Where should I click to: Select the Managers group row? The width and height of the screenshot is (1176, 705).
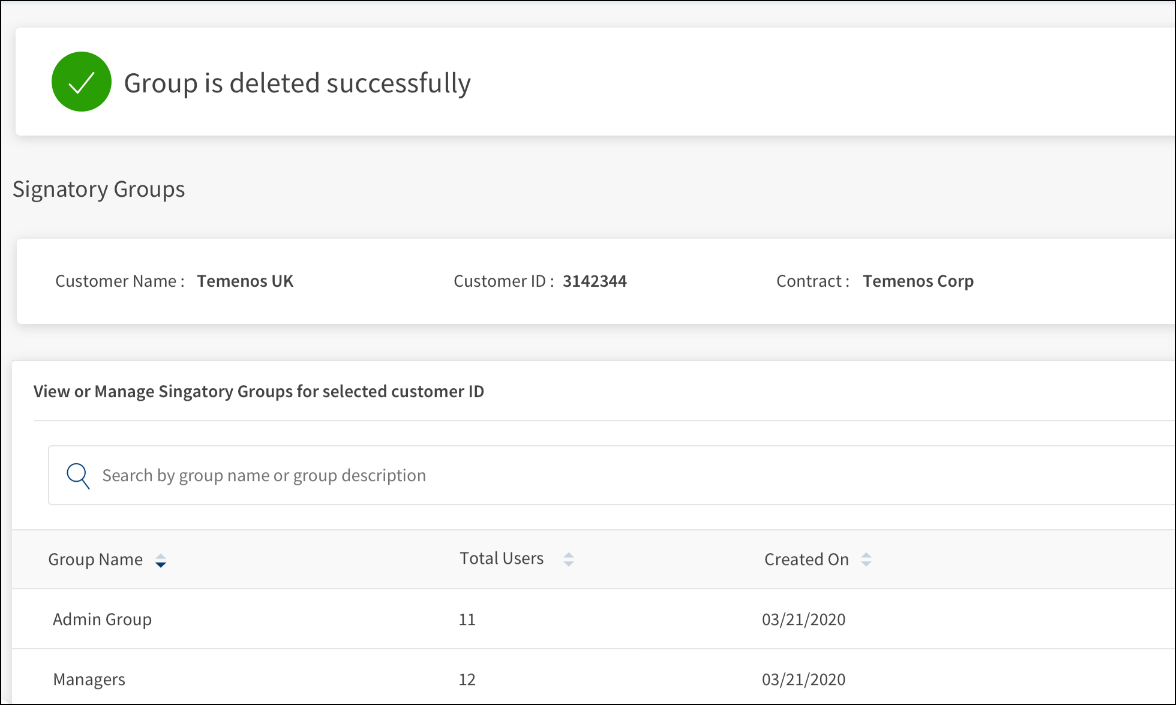pos(89,679)
